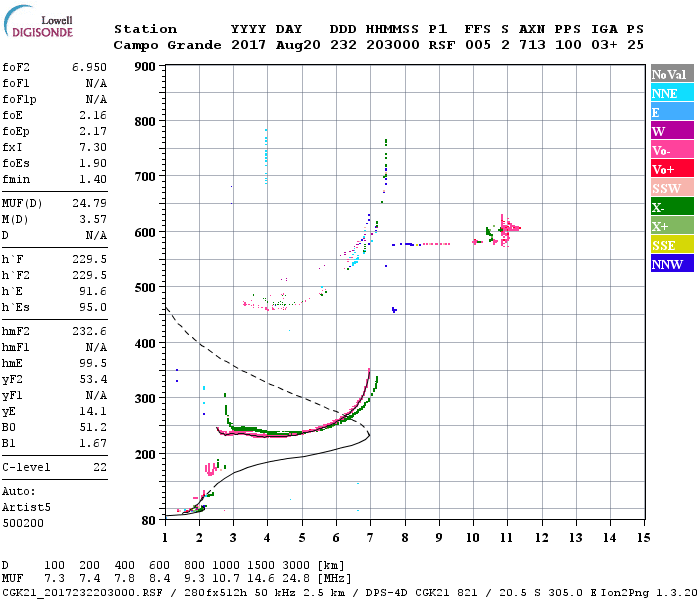Select the NNW dark blue legend swatch
This screenshot has height=600, width=700.
click(x=672, y=264)
